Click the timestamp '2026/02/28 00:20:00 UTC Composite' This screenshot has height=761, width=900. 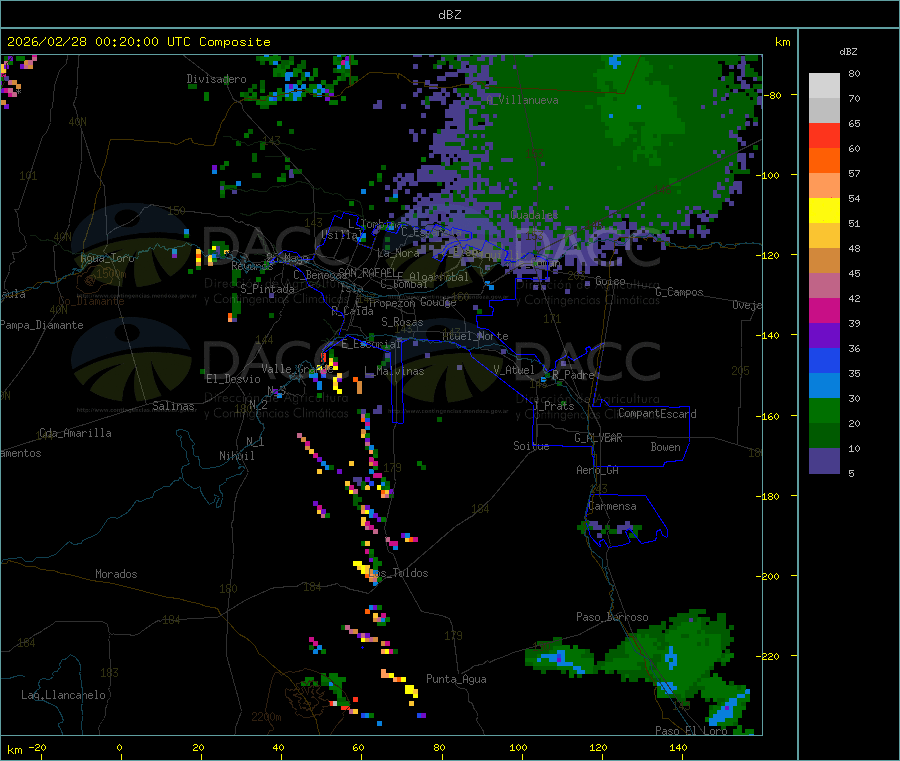tap(138, 42)
